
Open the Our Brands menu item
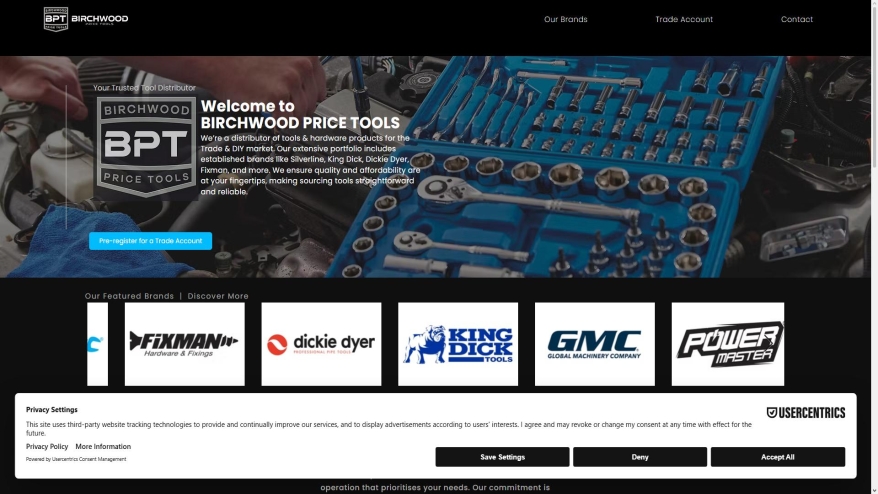(x=566, y=19)
